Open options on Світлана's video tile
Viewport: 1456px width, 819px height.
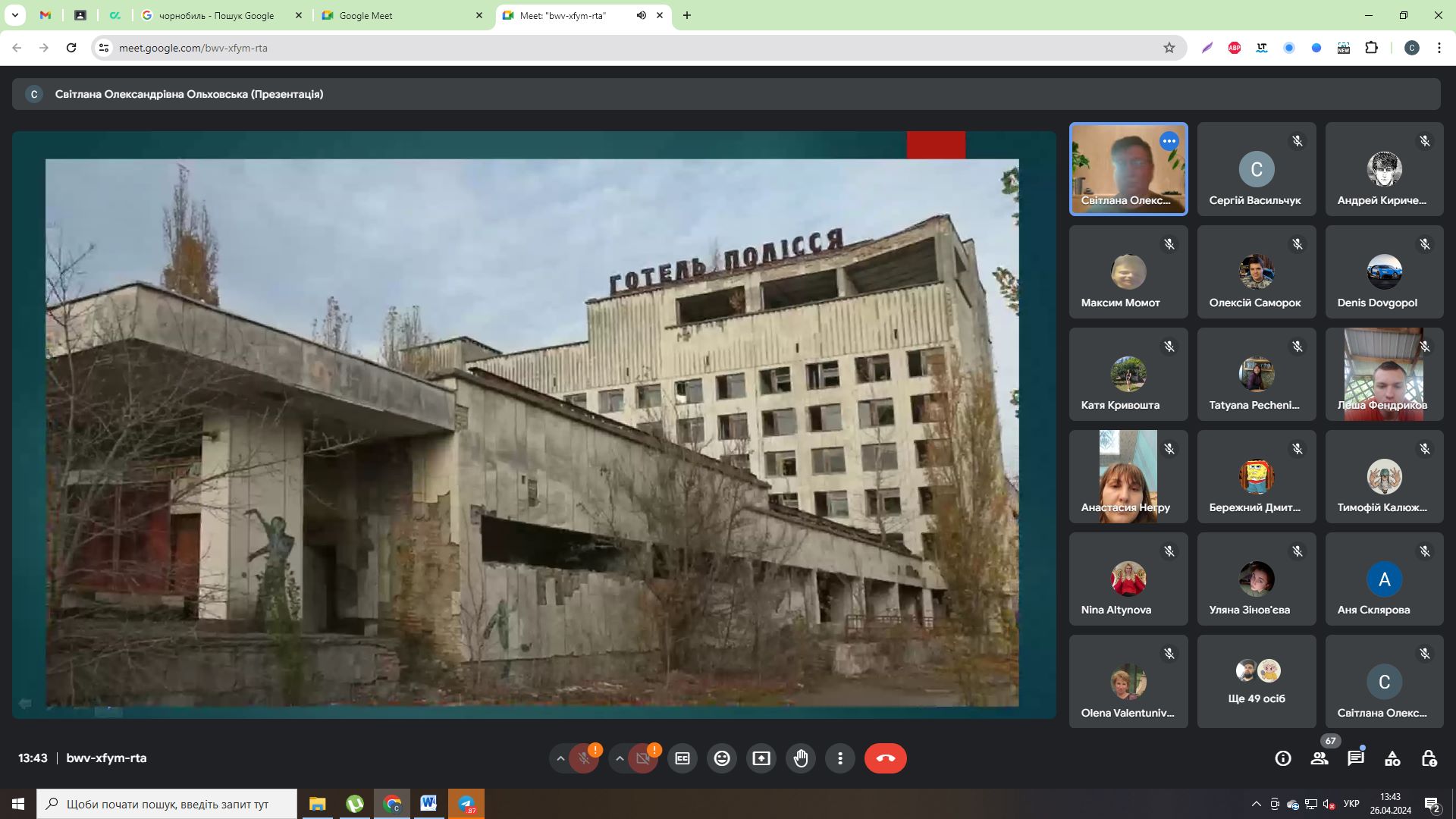[1169, 141]
